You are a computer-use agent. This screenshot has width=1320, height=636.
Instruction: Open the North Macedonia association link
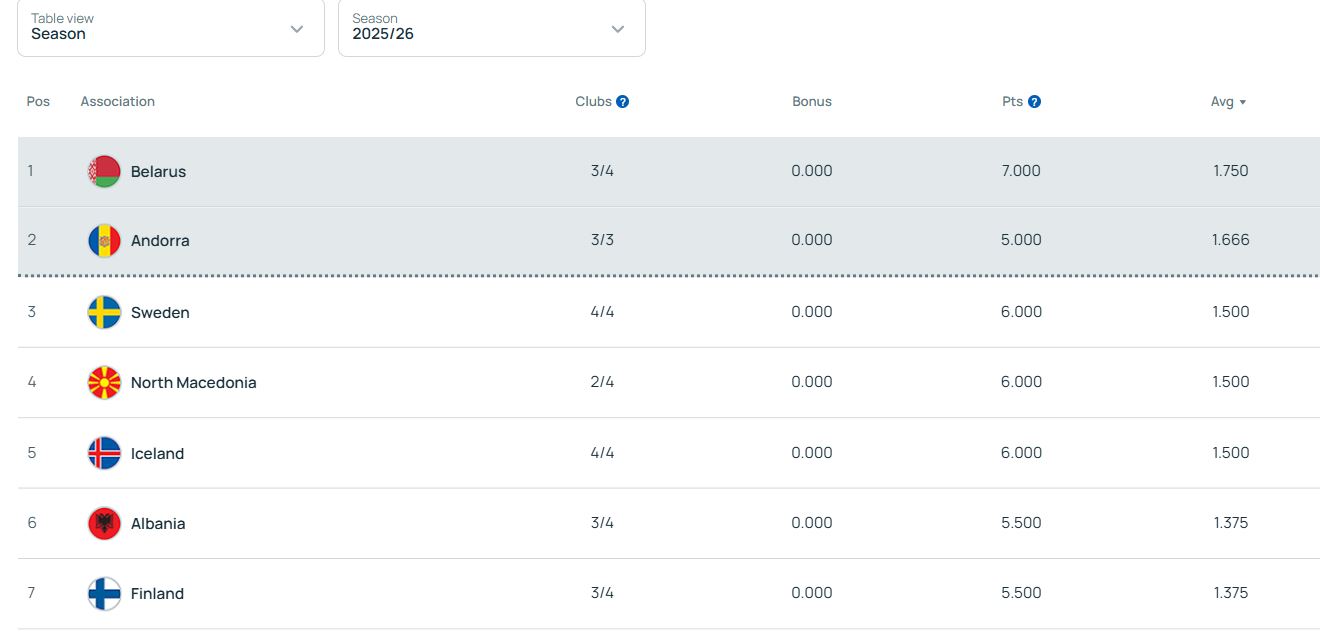(x=193, y=383)
